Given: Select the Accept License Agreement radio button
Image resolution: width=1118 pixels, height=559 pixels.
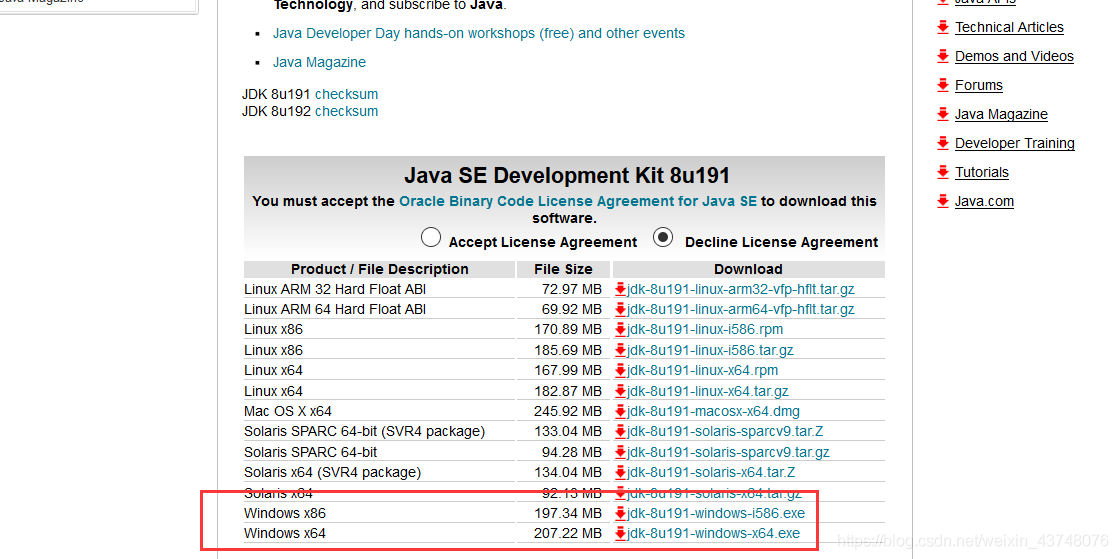Looking at the screenshot, I should [x=431, y=238].
